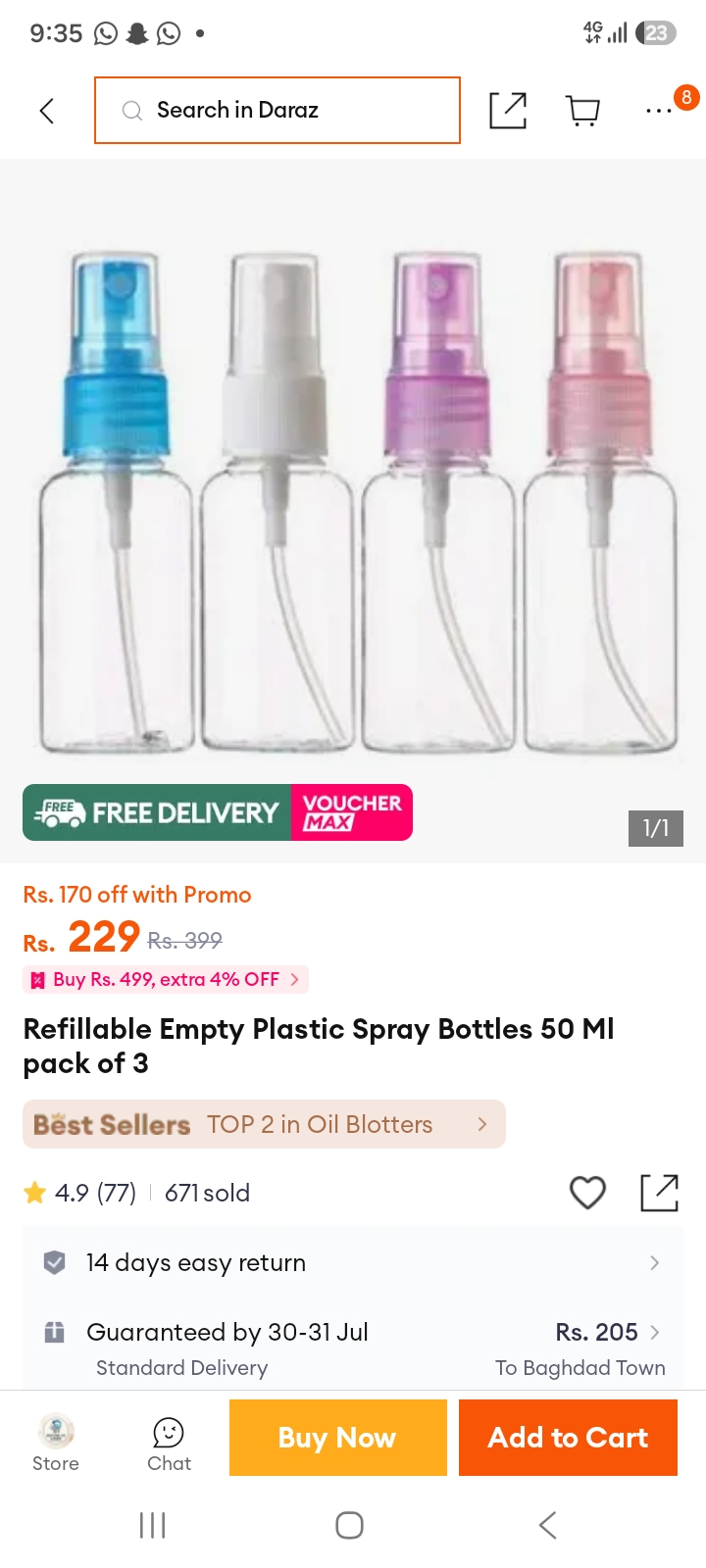The height and width of the screenshot is (1568, 706).
Task: Expand the 14 days easy return row
Action: [353, 1262]
